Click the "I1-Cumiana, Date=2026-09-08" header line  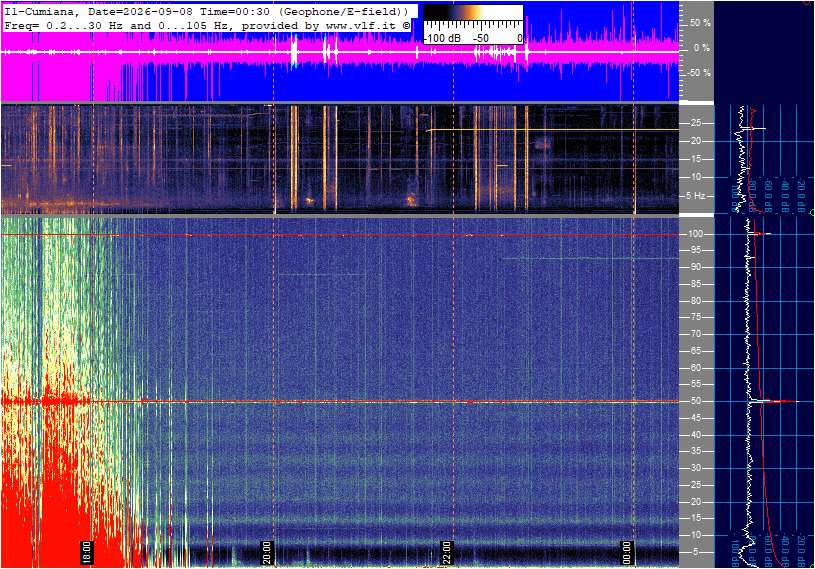coord(207,11)
